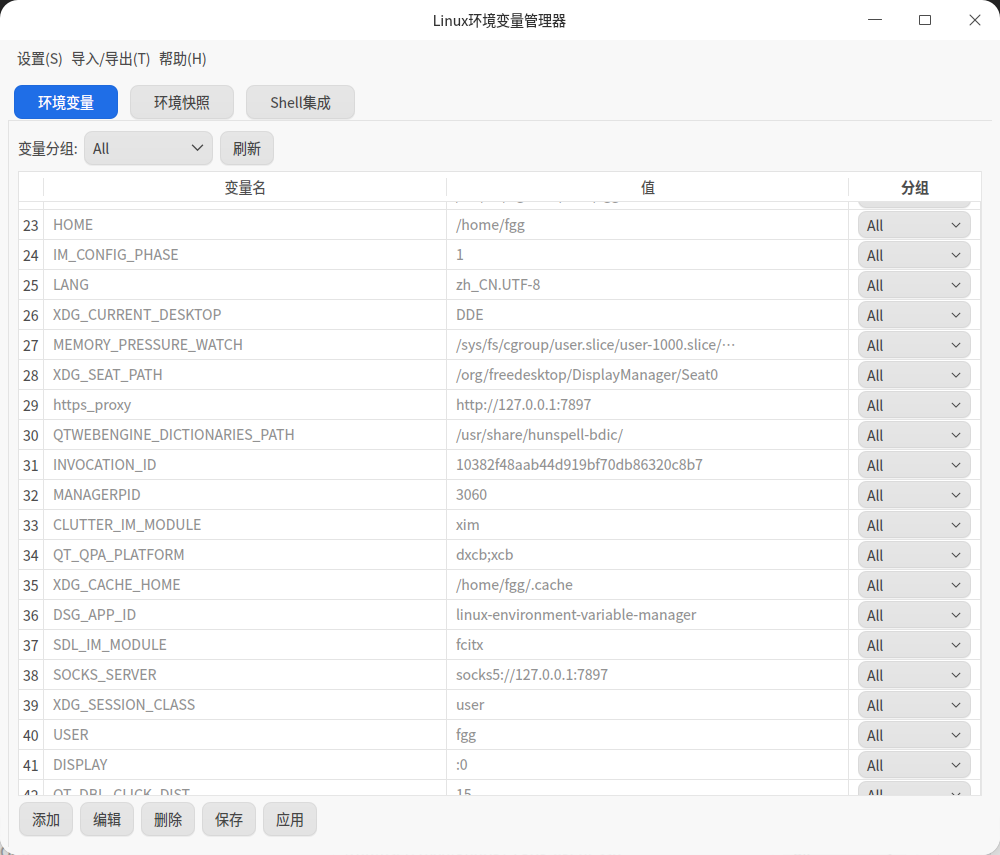This screenshot has width=1000, height=855.
Task: Click the 添加 button
Action: coord(46,819)
